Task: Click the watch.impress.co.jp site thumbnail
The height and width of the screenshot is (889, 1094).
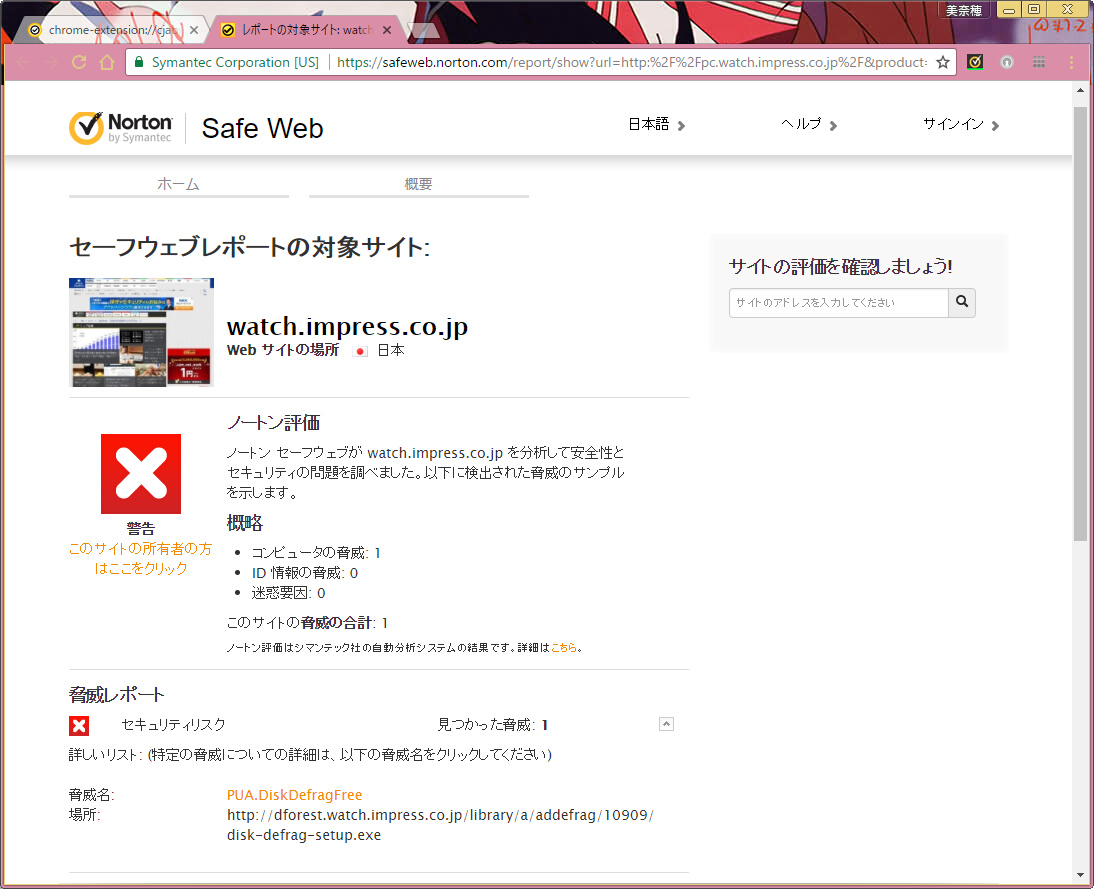Action: (141, 332)
